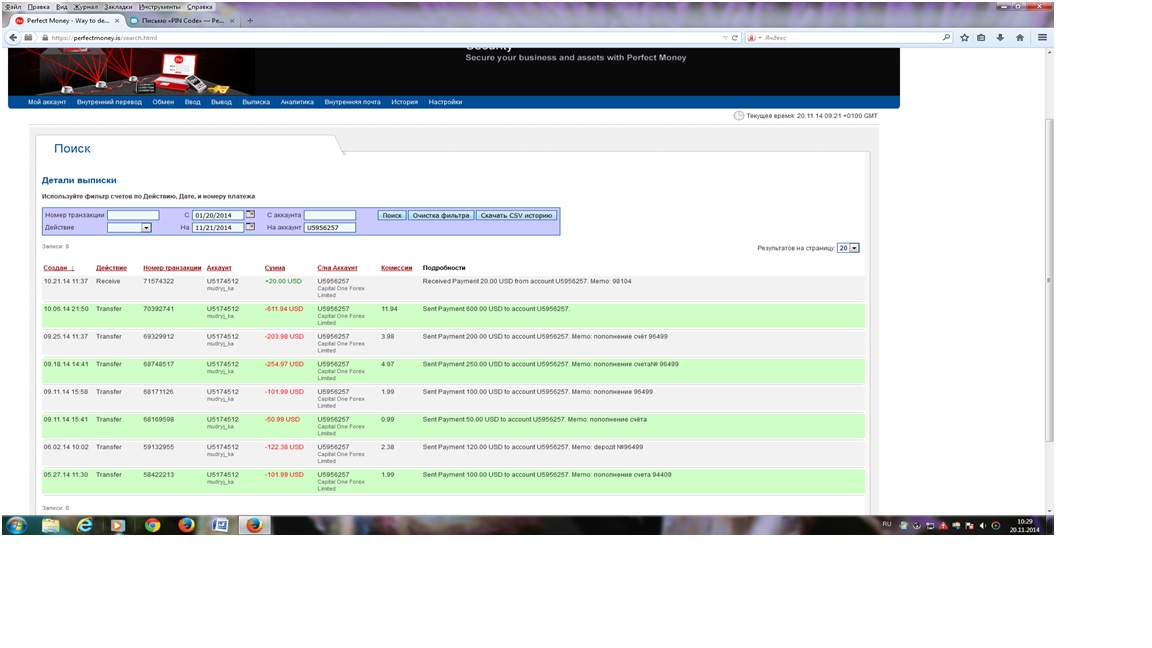Go to Мой аккаунт in site navigation
The image size is (1152, 648).
pos(47,102)
